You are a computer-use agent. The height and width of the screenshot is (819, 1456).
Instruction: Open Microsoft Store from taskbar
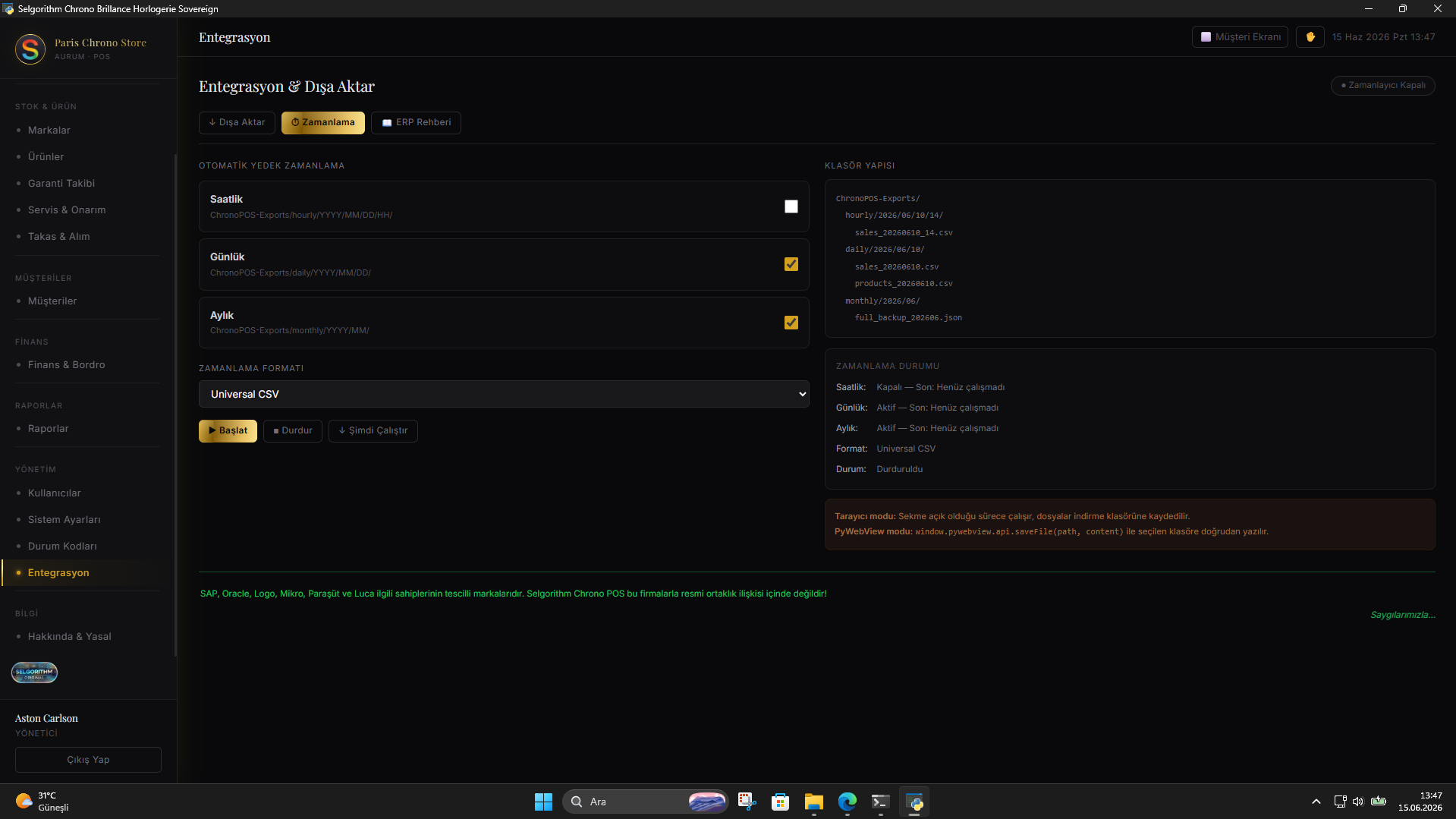(781, 802)
